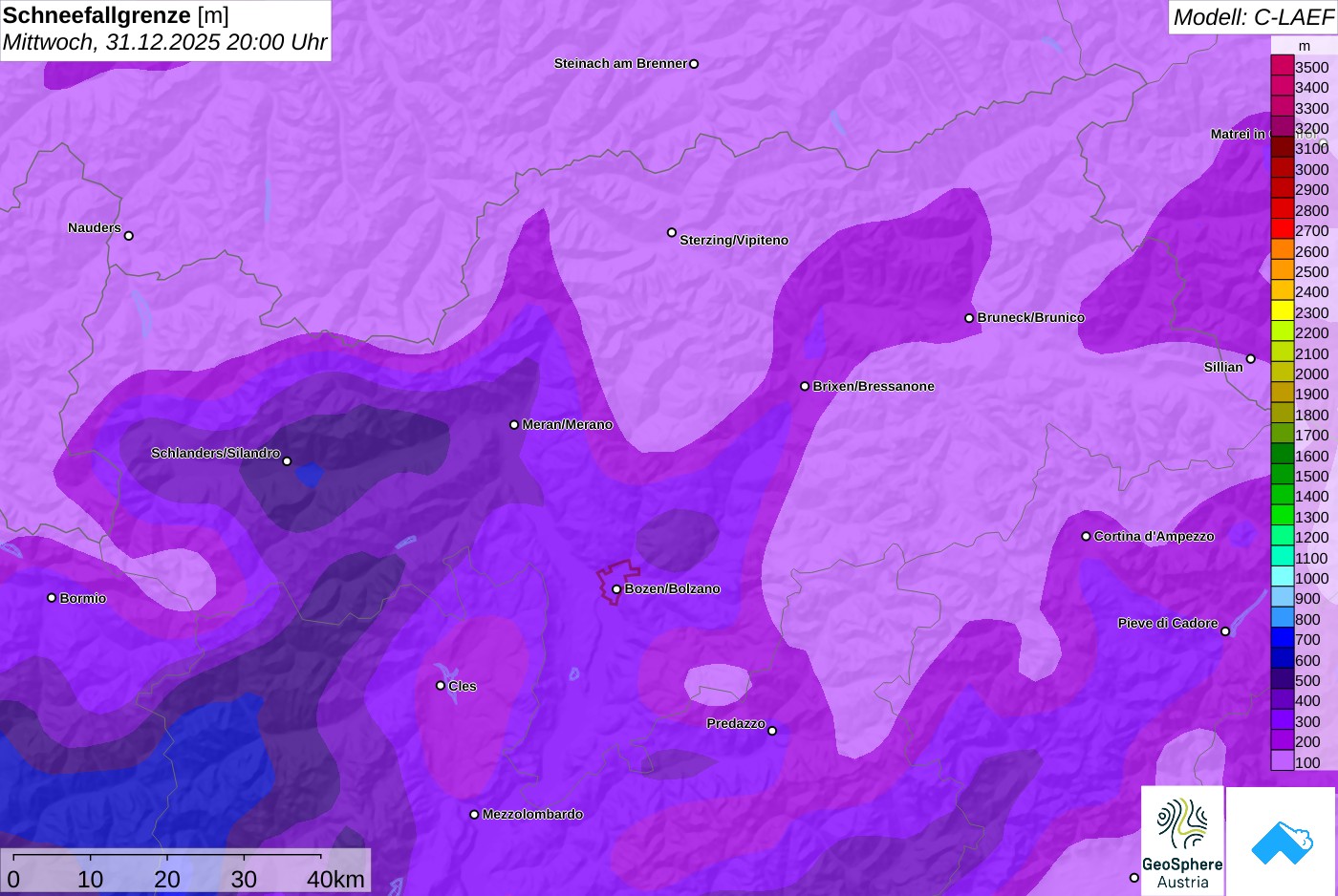Screen dimensions: 1338x896
Task: Pick the orange 2500 m legend swatch
Action: (1282, 270)
